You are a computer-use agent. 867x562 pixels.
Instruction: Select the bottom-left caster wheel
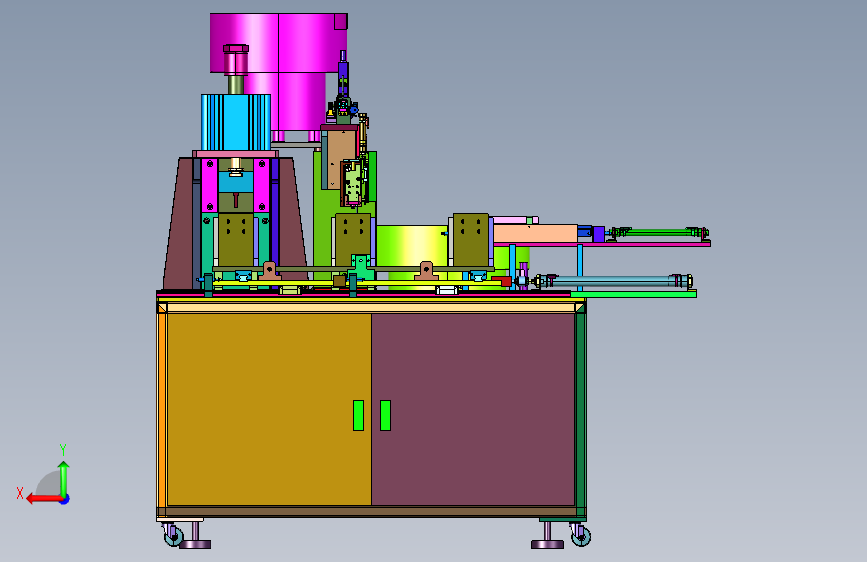[x=174, y=535]
